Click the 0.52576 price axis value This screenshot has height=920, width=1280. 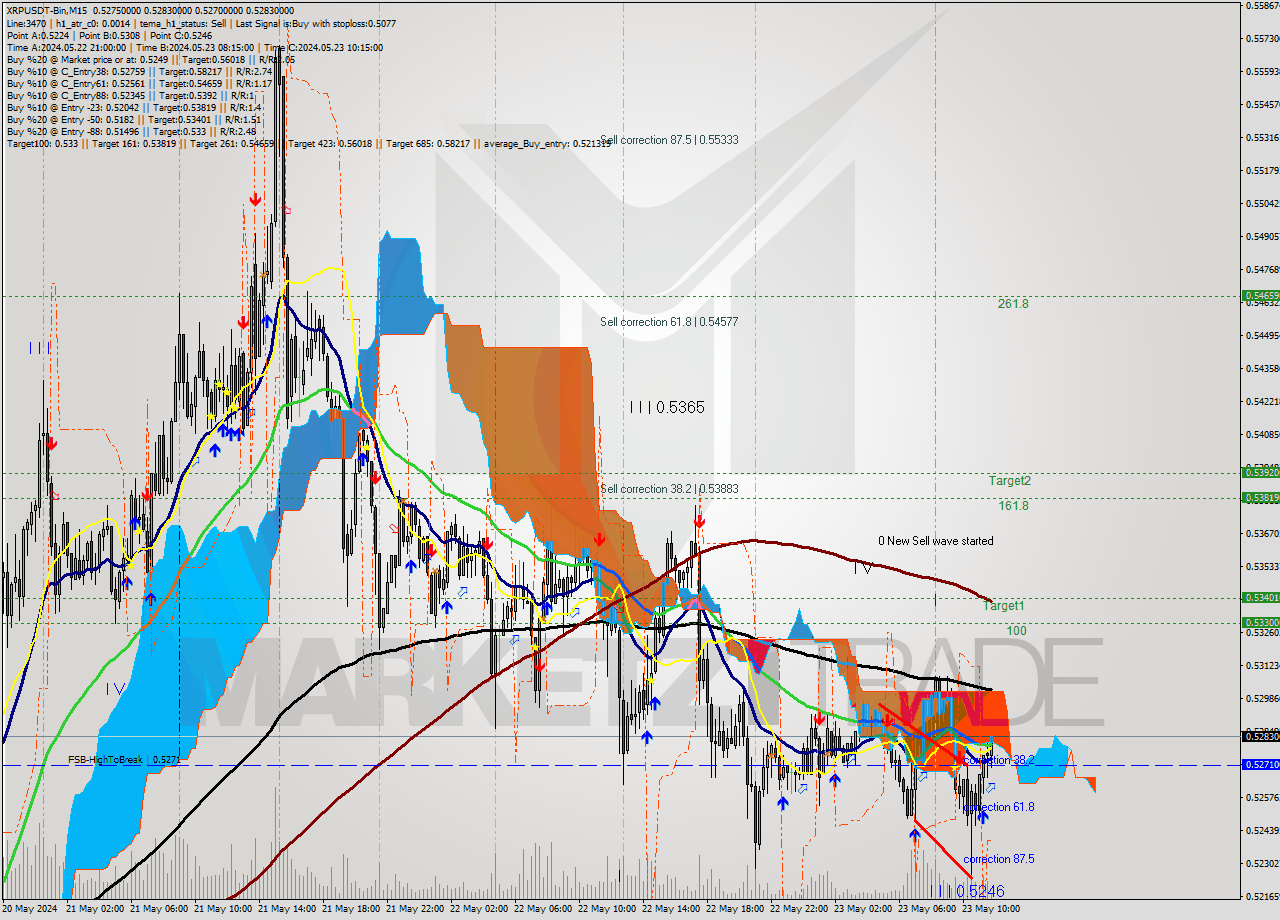[x=1262, y=797]
